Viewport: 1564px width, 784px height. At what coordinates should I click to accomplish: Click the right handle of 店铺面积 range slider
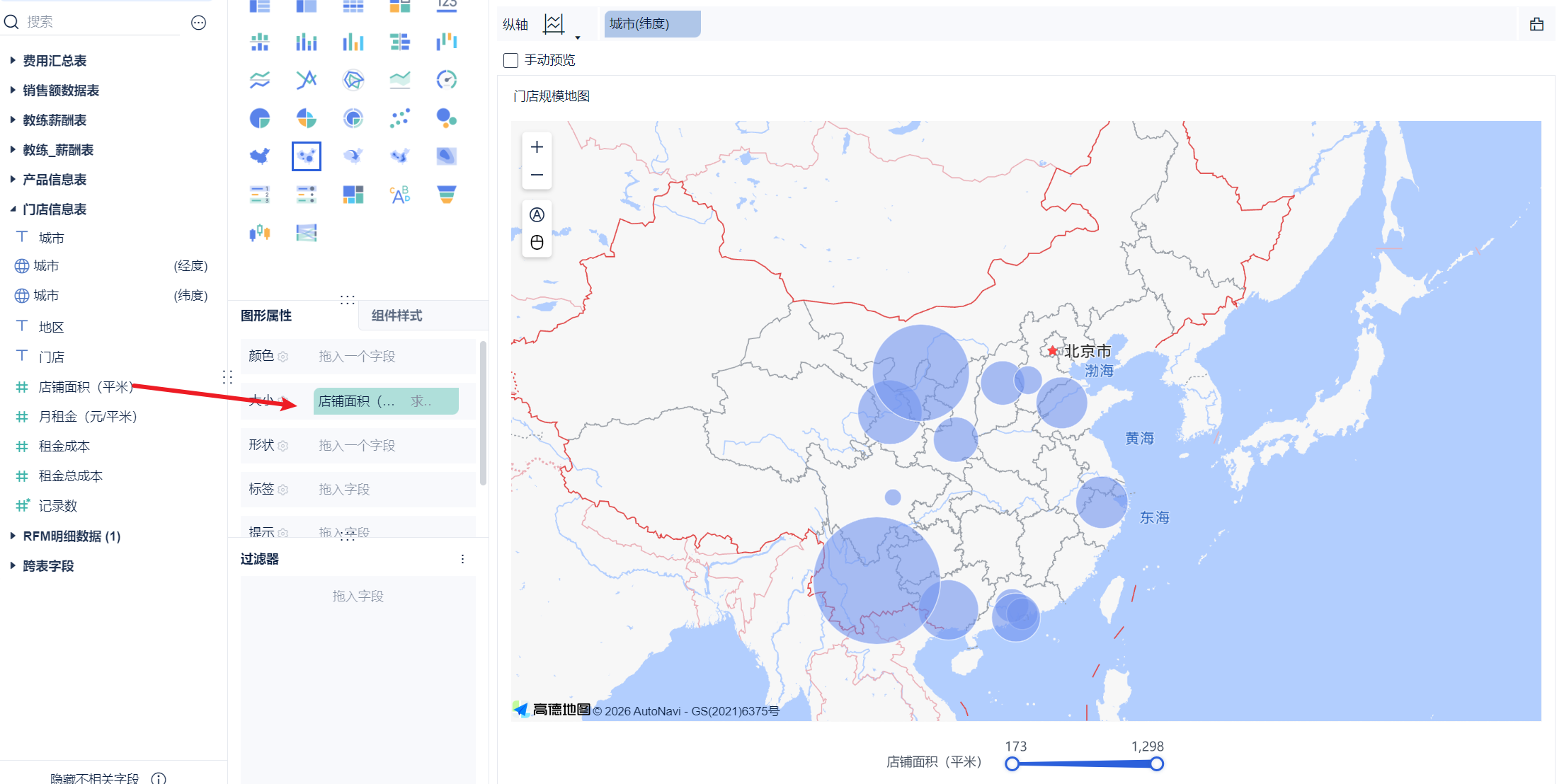(1156, 763)
